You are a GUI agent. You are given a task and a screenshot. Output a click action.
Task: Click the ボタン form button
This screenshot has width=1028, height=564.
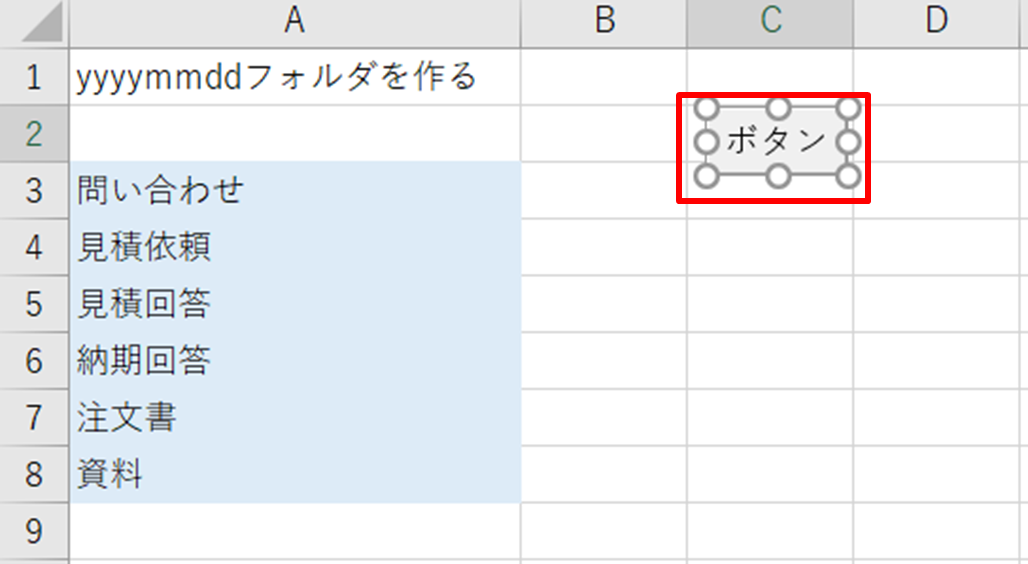pos(778,142)
